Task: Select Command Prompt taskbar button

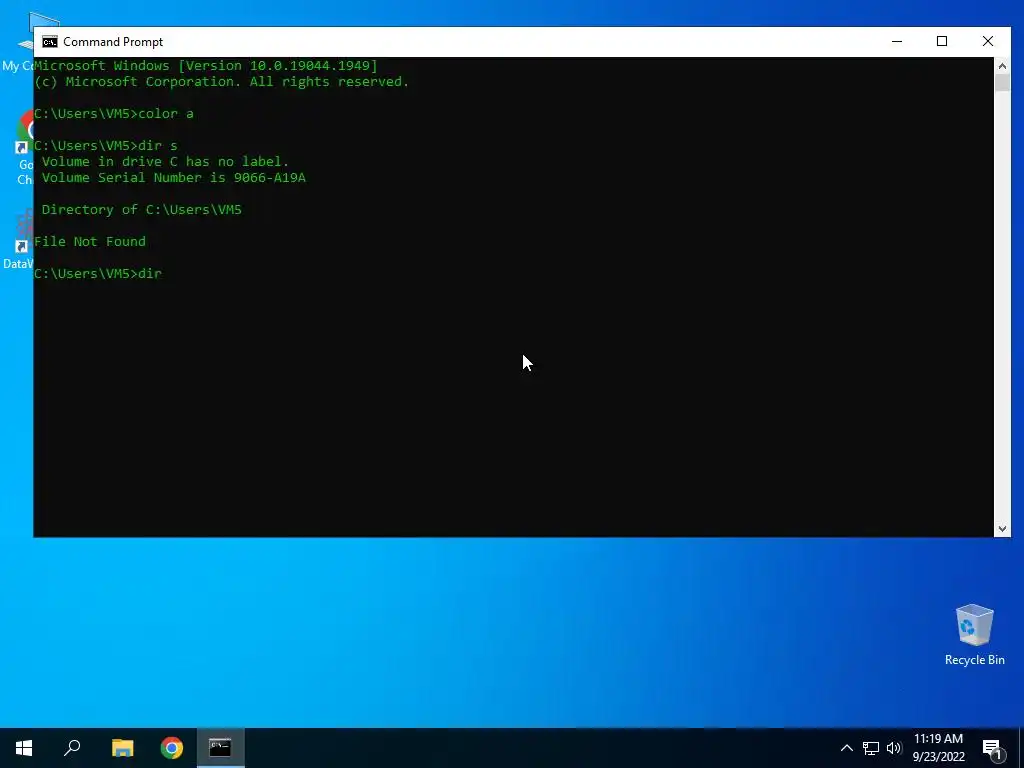Action: [221, 748]
